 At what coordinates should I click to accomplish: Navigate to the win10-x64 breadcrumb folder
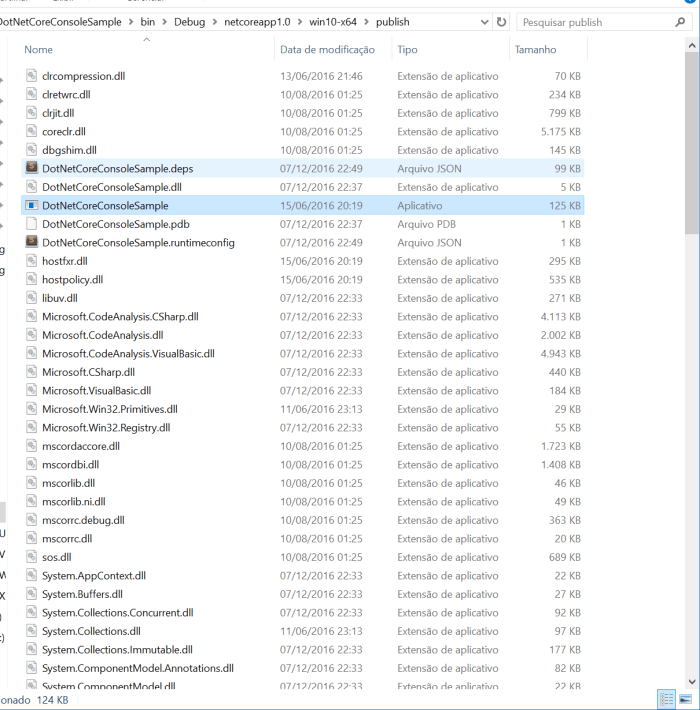[333, 22]
